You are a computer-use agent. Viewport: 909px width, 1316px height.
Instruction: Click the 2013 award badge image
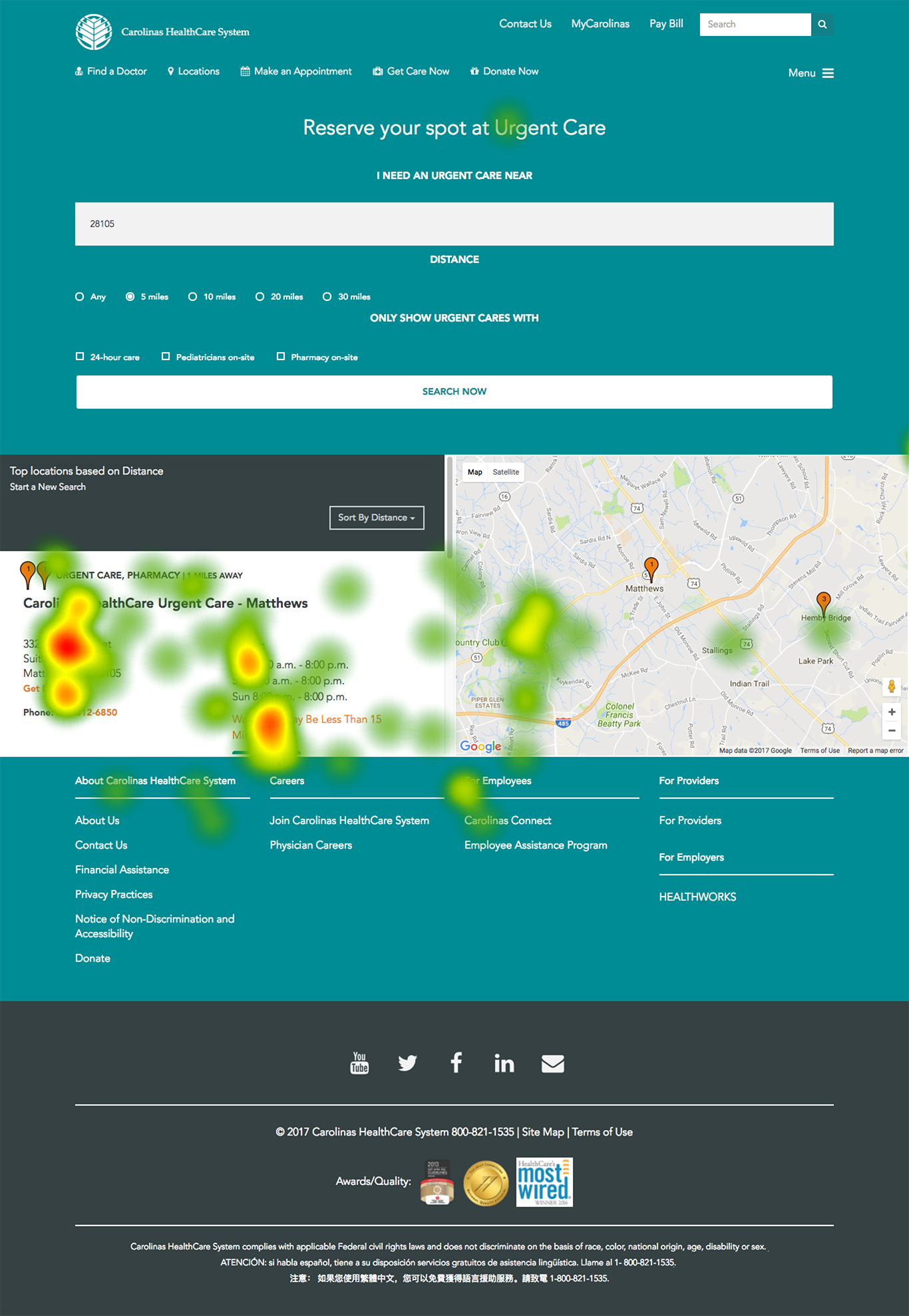(x=437, y=1182)
